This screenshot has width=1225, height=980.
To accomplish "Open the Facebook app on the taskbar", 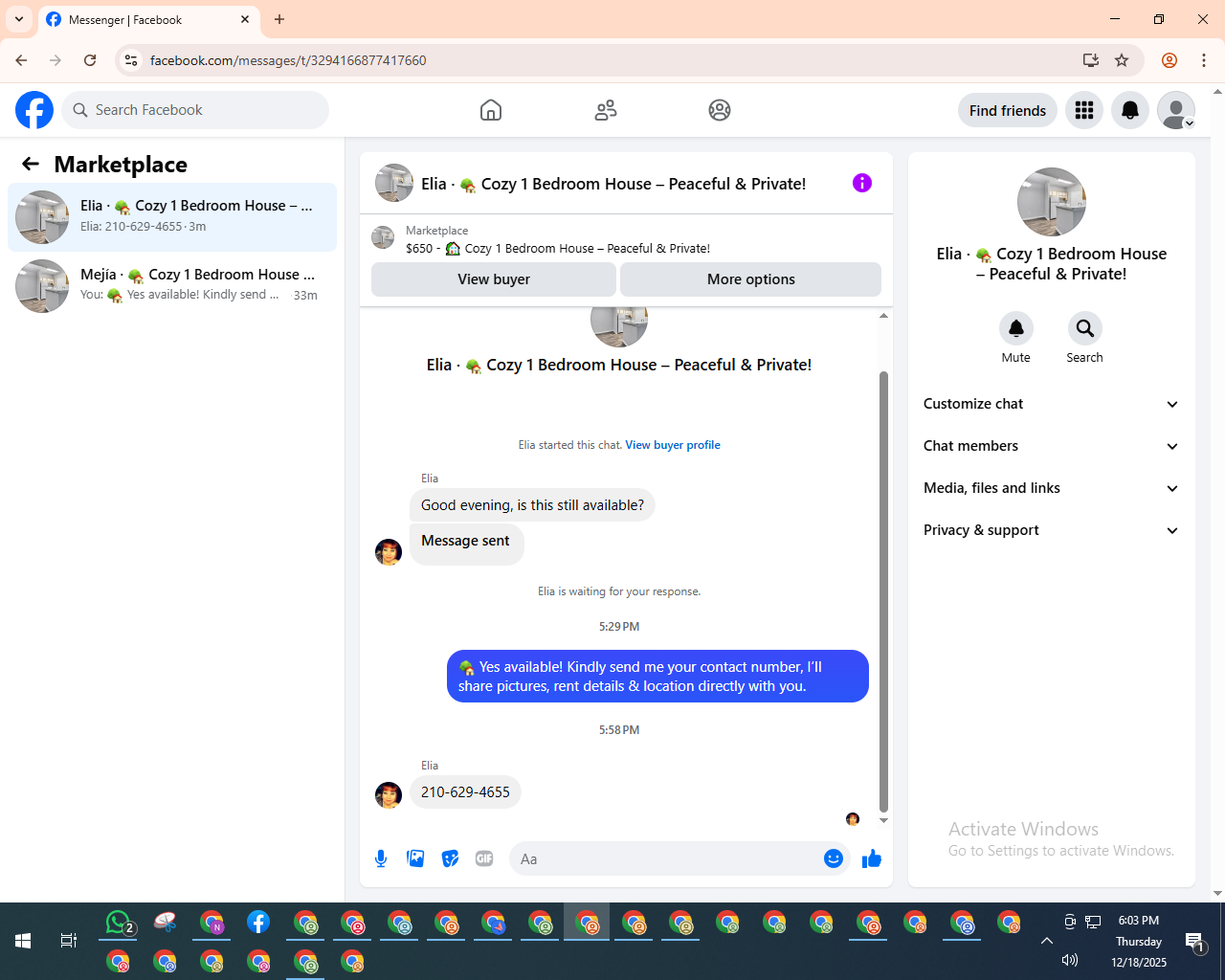I will (x=258, y=923).
